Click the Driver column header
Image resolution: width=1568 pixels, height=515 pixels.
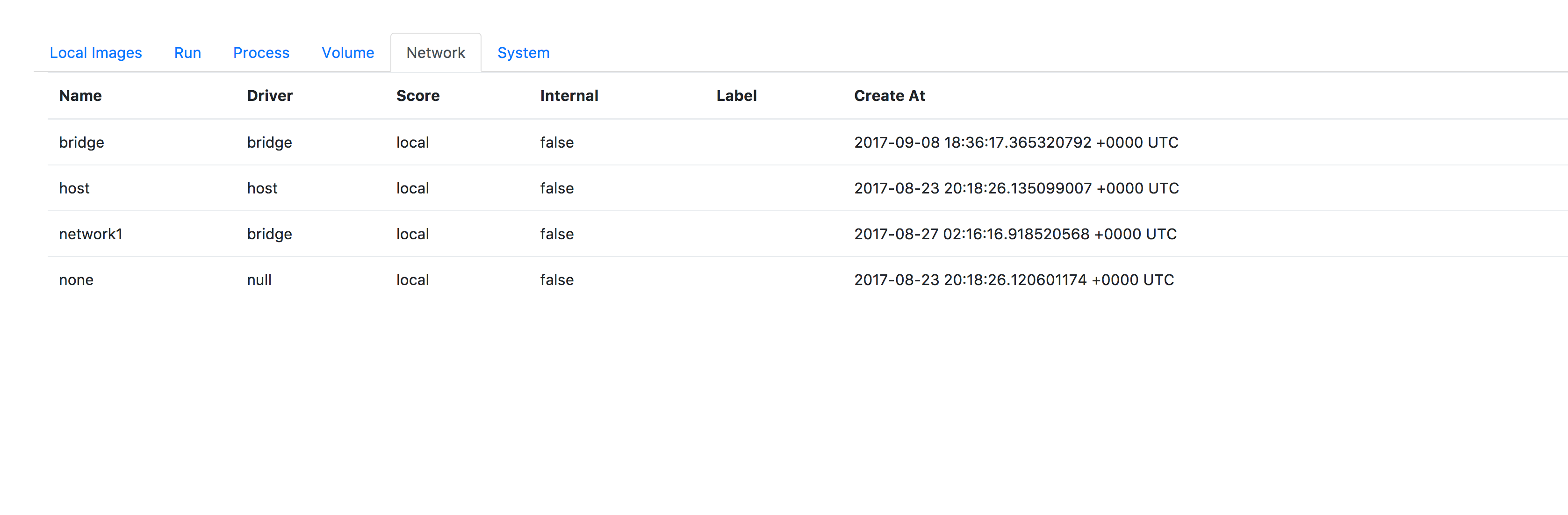point(270,96)
